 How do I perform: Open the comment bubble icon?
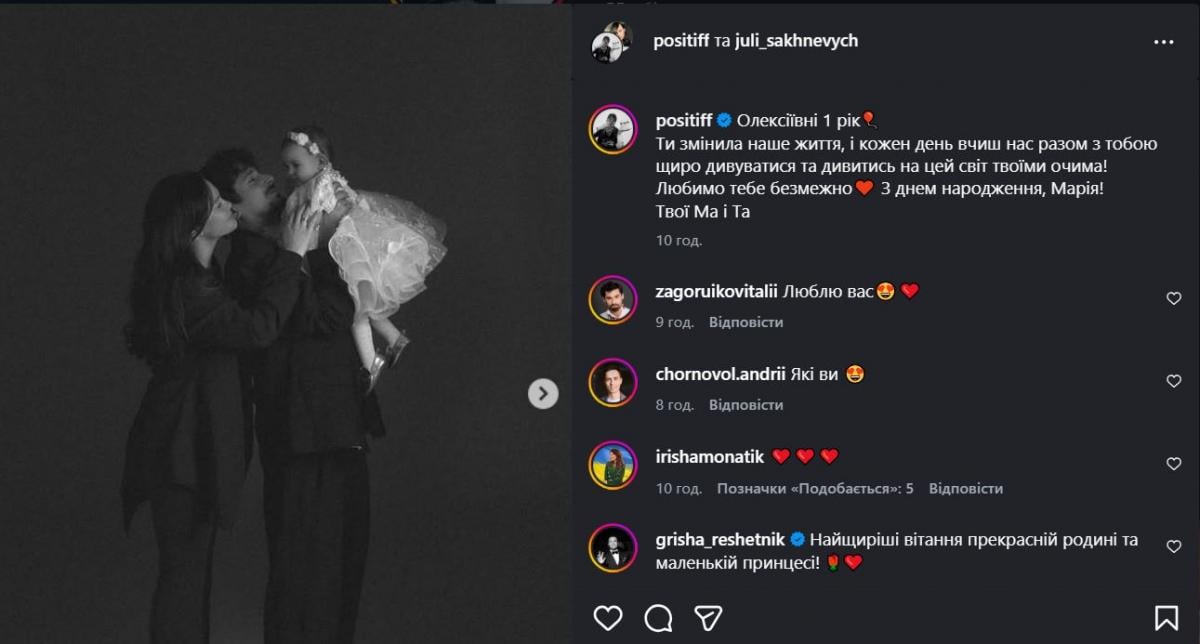[x=658, y=617]
